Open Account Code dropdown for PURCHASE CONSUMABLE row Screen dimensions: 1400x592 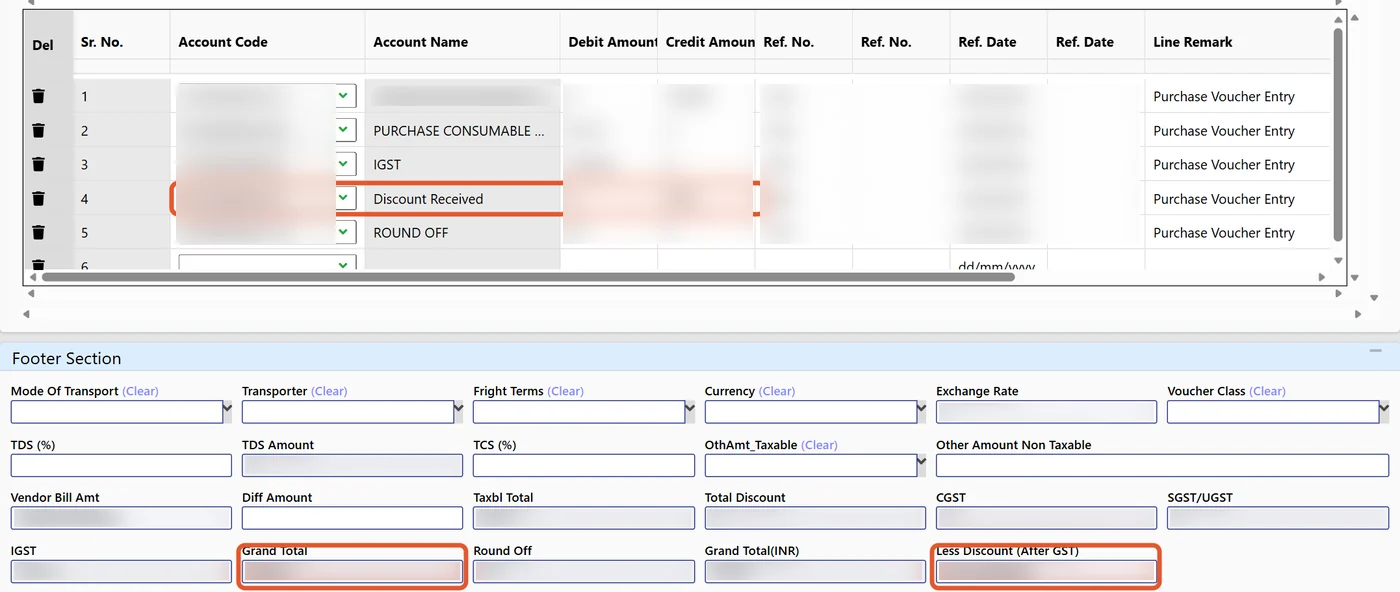click(x=344, y=130)
